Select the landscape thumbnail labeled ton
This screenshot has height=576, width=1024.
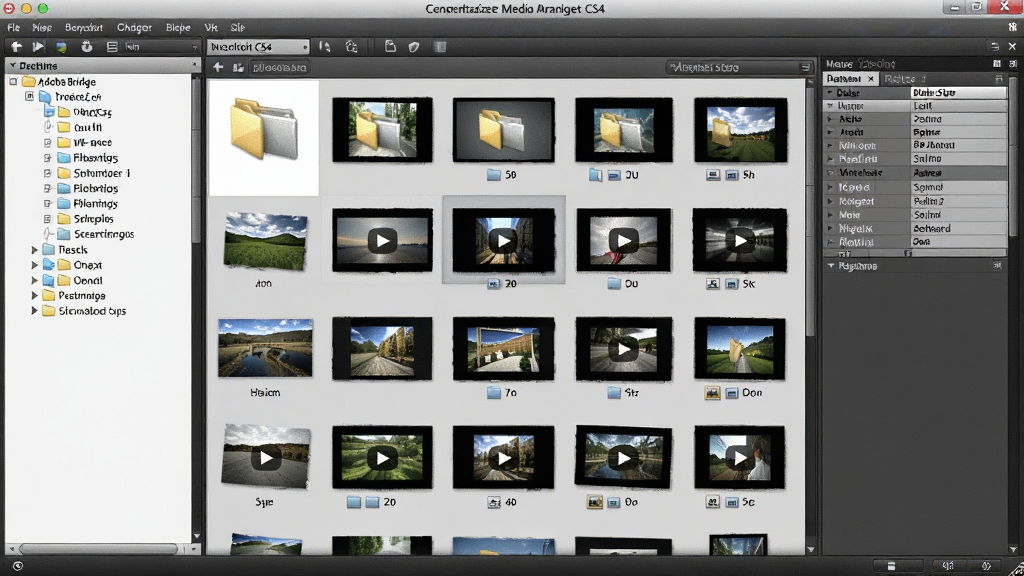[264, 240]
